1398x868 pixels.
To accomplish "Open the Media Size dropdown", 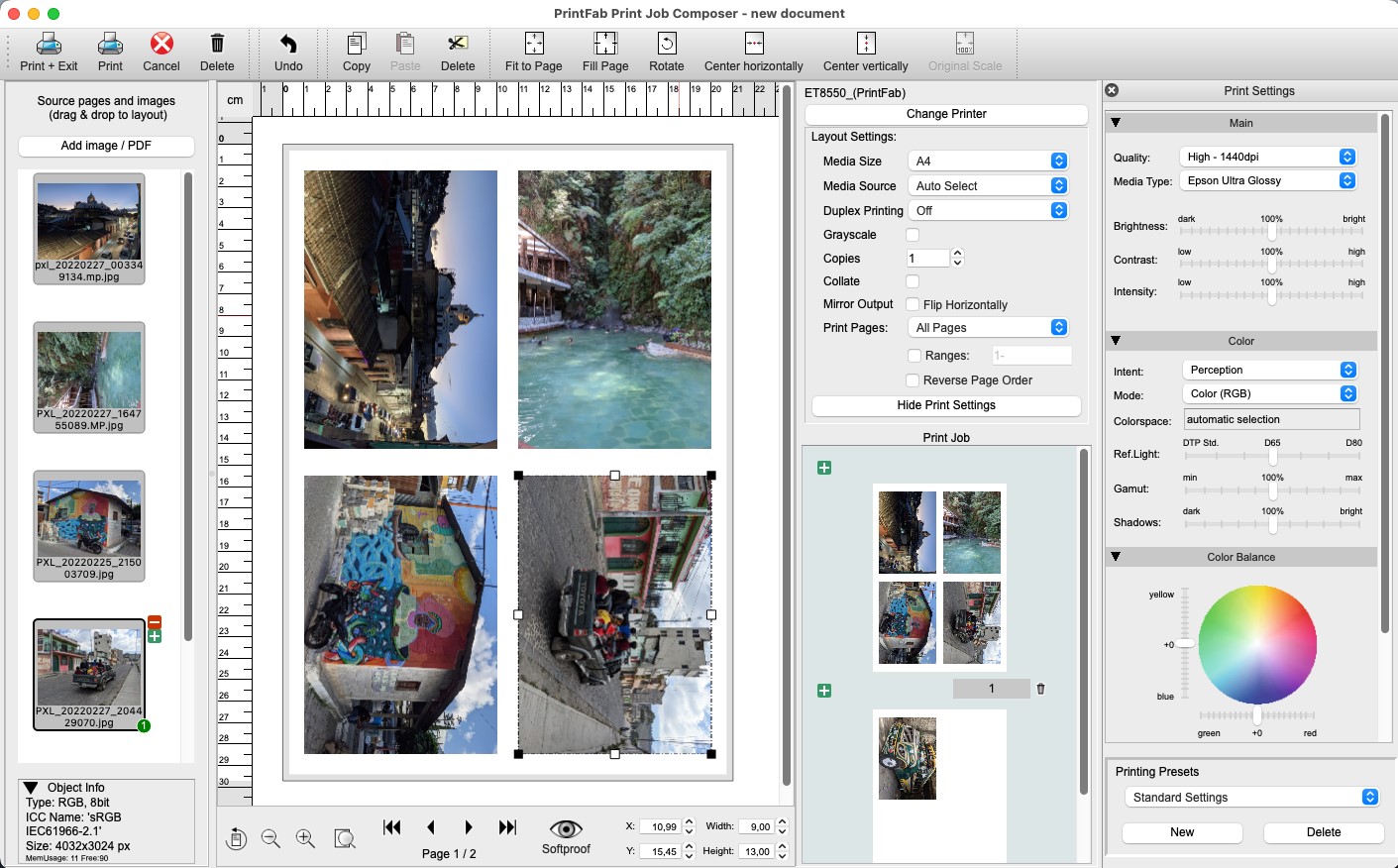I will [x=988, y=160].
